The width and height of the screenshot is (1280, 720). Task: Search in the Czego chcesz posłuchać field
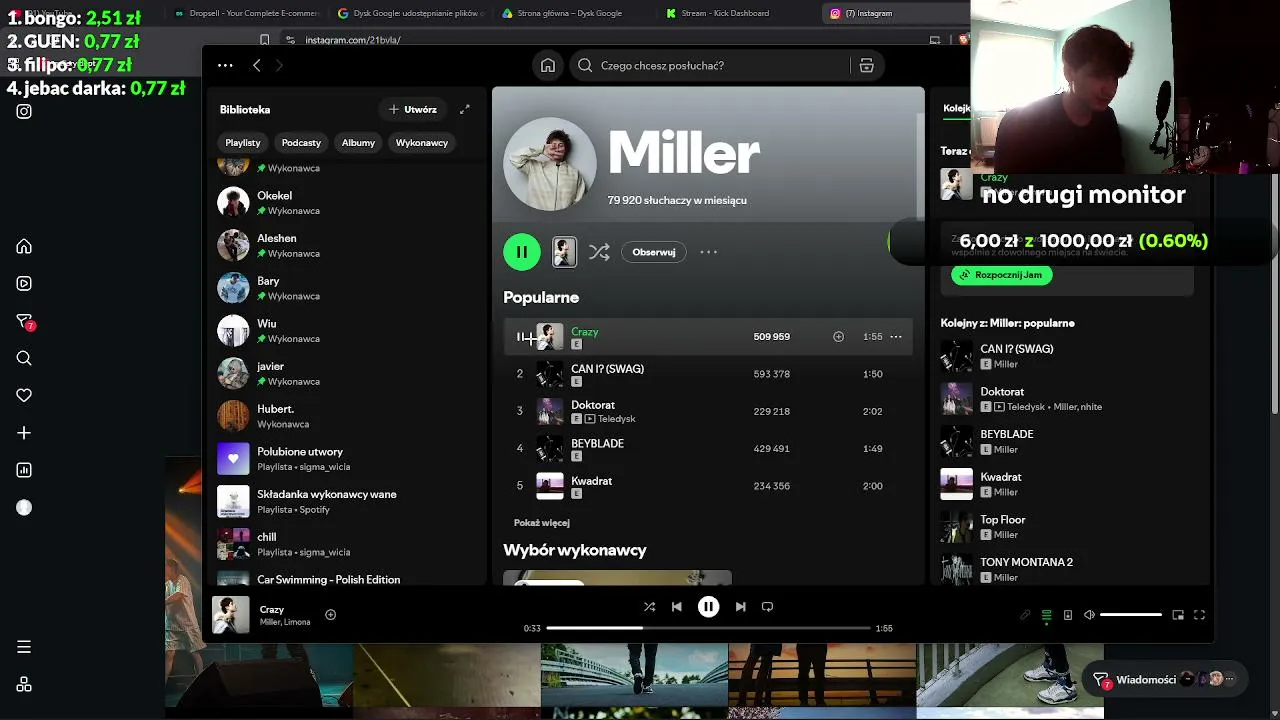(x=710, y=65)
